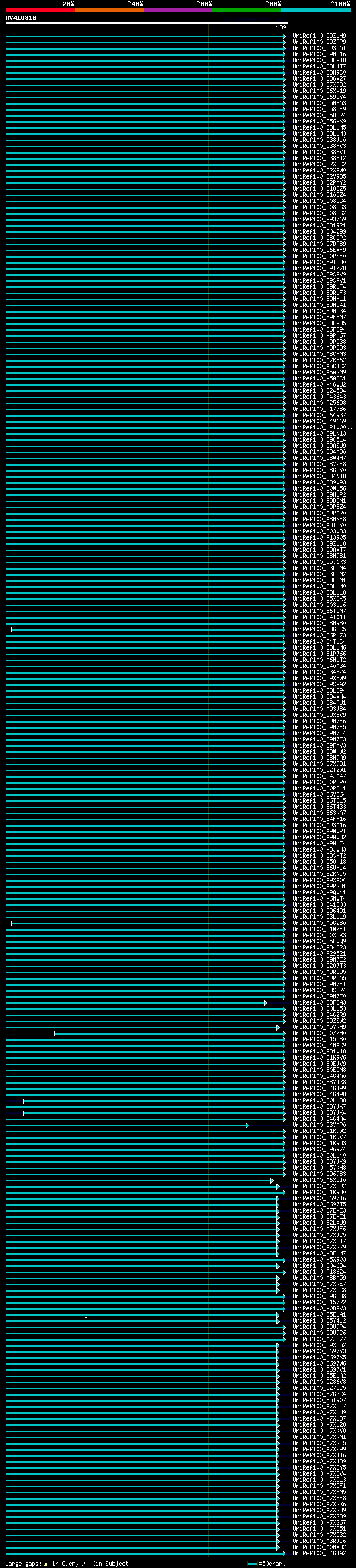356x1568 pixels.
Task: Click the green ~80% identity legend segment
Action: [x=247, y=10]
